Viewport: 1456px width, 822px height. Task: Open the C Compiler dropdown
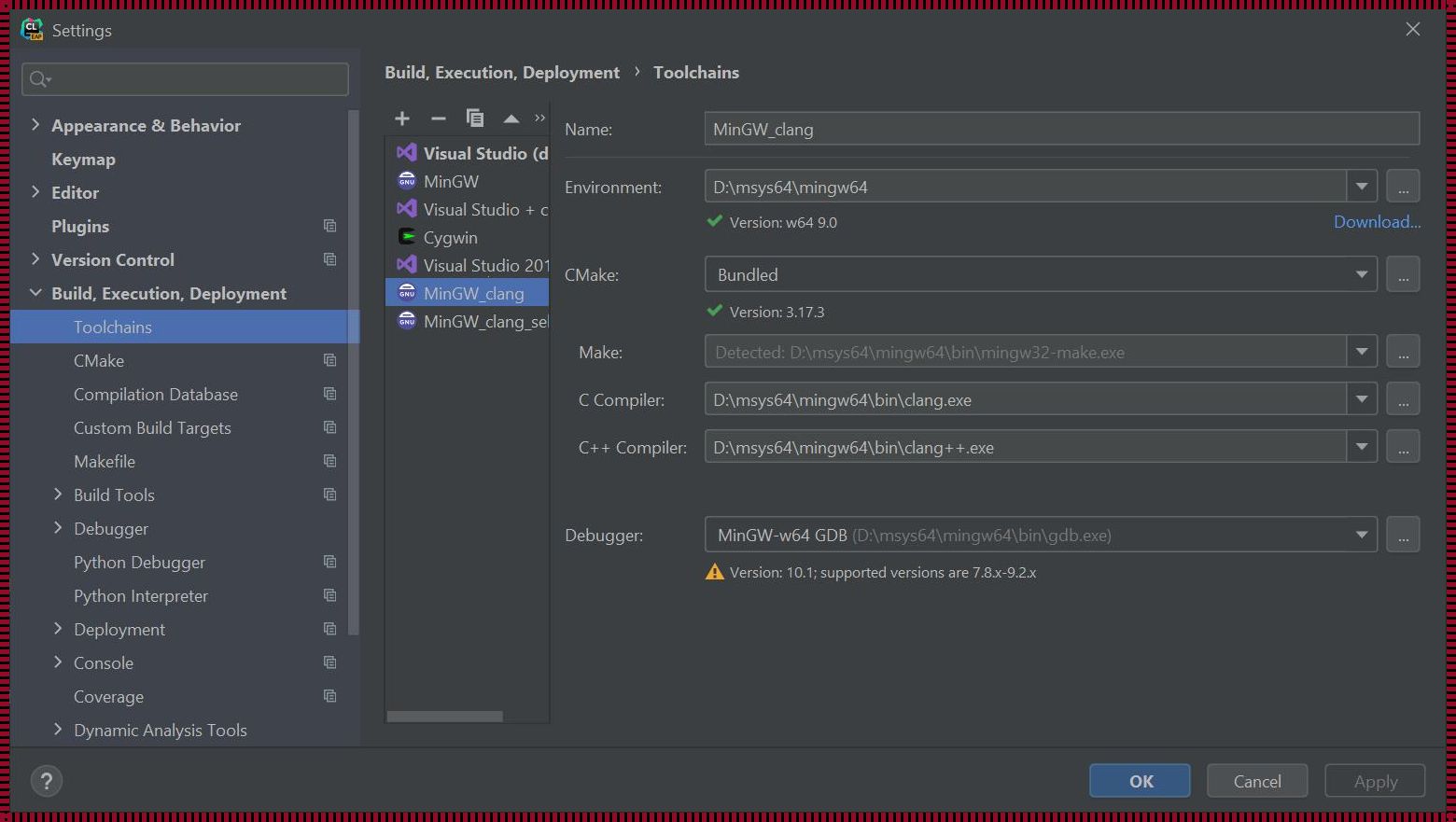(1362, 399)
